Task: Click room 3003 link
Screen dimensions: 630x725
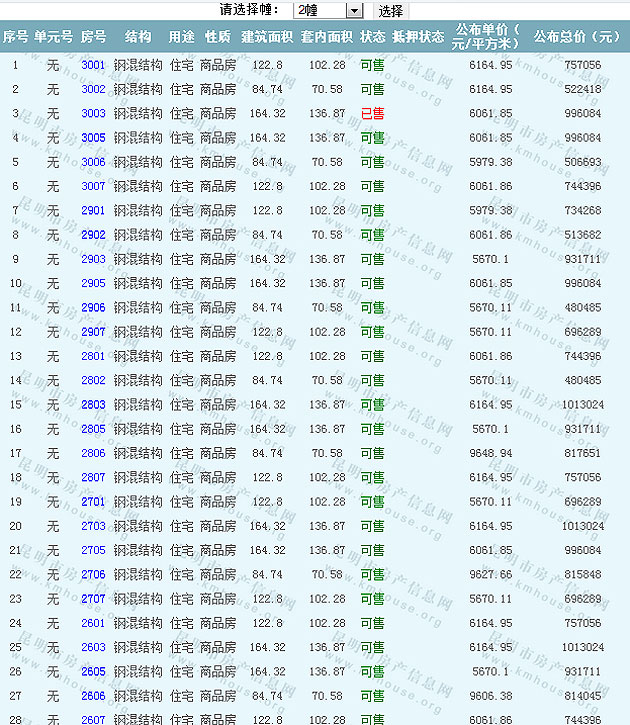Action: pos(93,113)
